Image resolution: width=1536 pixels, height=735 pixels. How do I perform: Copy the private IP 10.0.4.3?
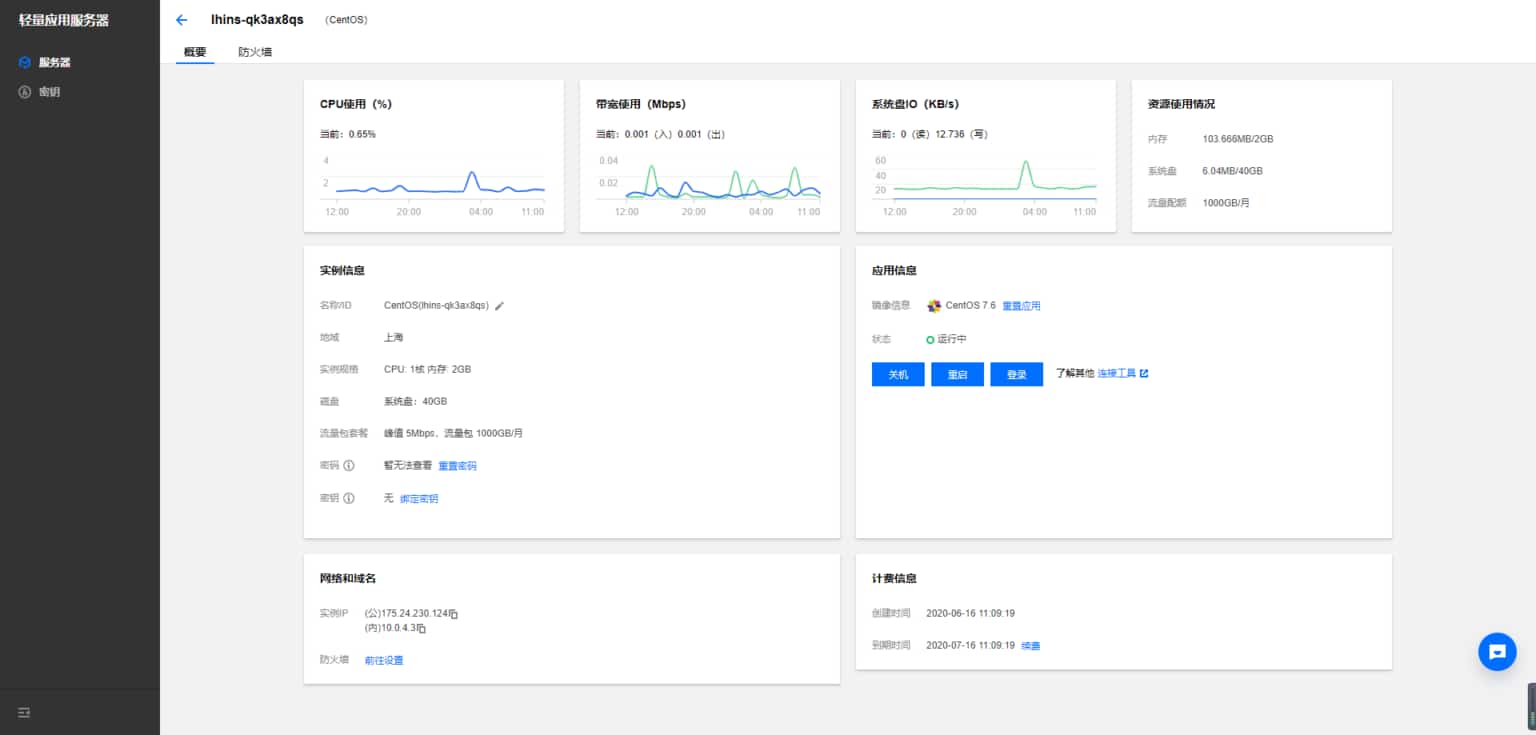(422, 629)
